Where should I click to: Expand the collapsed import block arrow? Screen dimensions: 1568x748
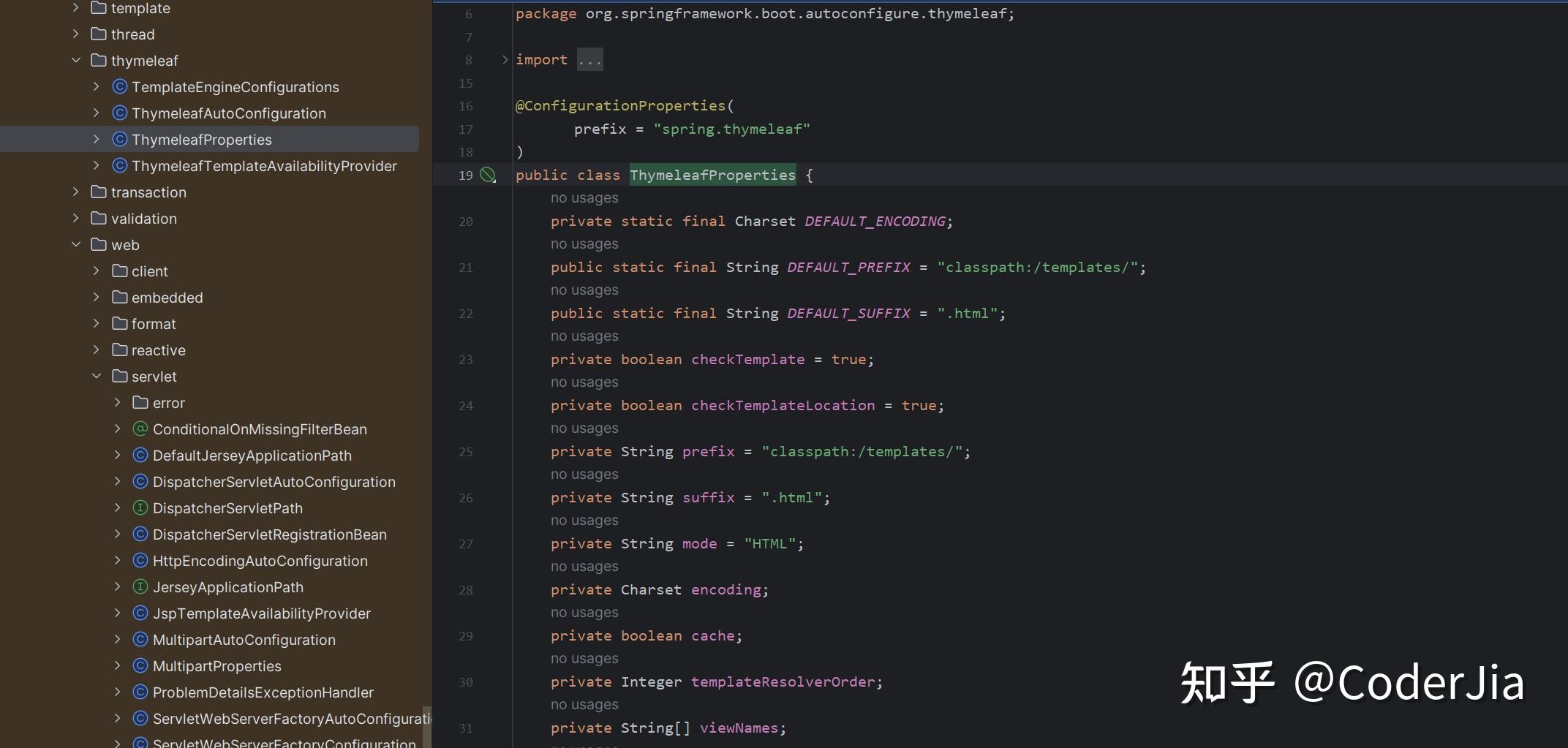point(505,60)
